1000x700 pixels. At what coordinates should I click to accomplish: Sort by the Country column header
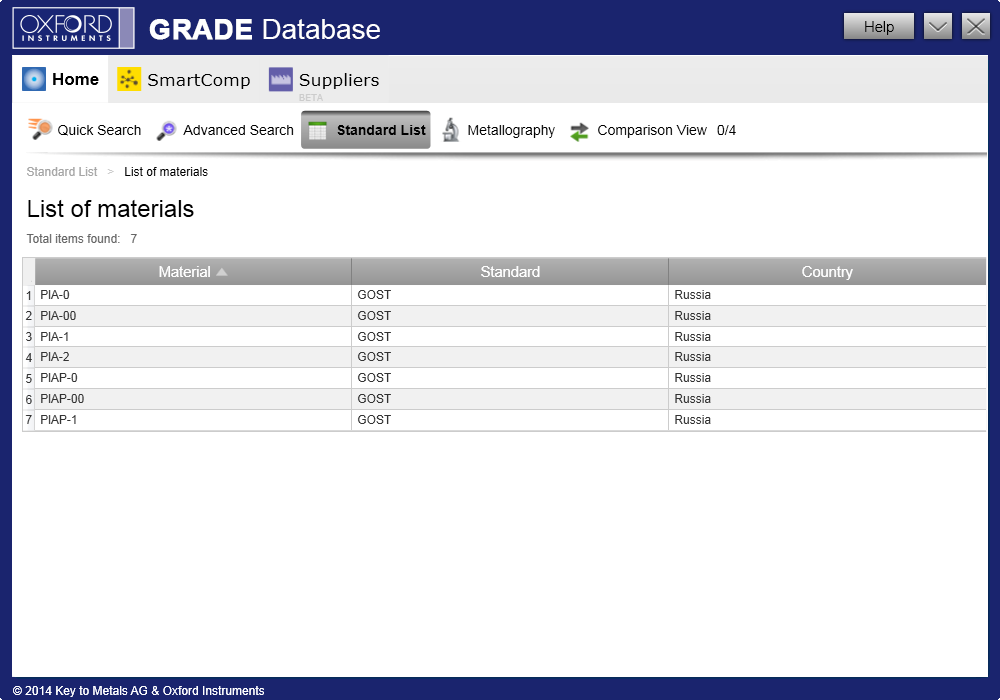827,272
